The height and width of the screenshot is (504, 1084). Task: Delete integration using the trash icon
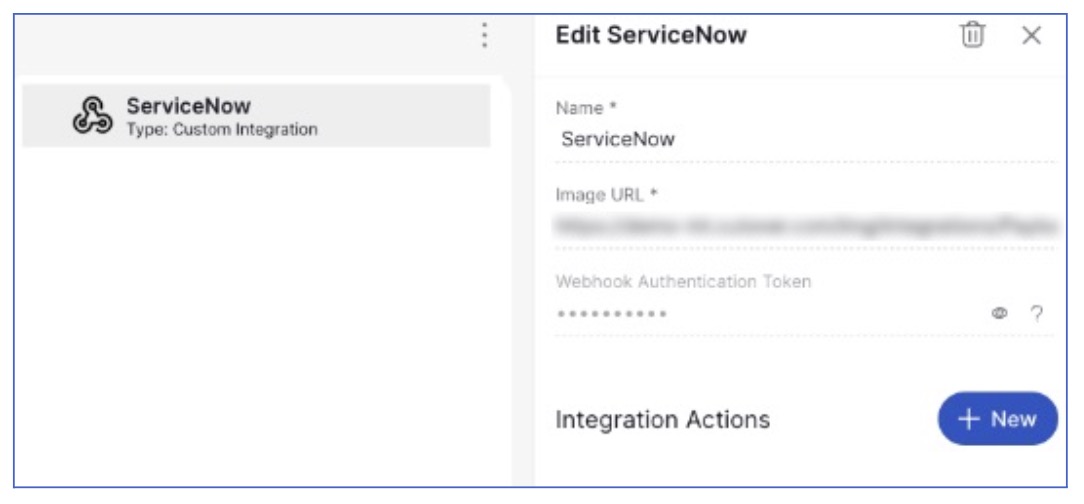coord(973,35)
